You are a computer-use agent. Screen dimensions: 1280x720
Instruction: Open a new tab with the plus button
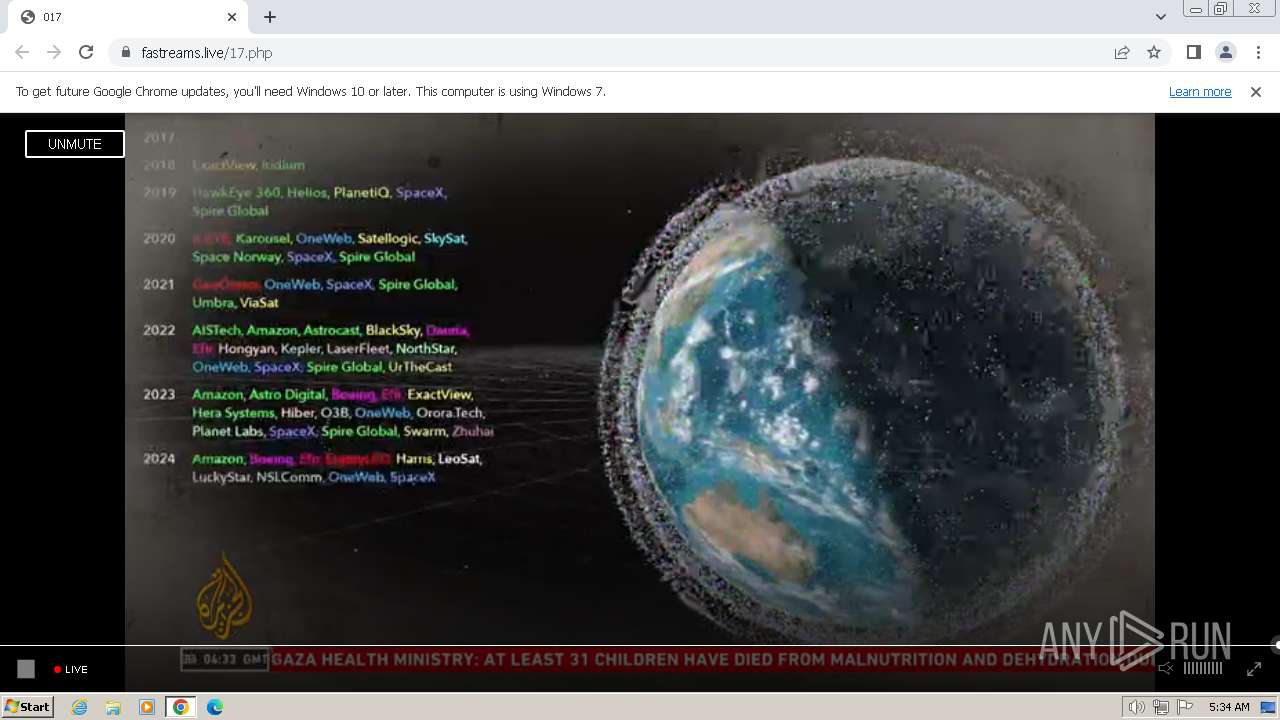(x=270, y=17)
